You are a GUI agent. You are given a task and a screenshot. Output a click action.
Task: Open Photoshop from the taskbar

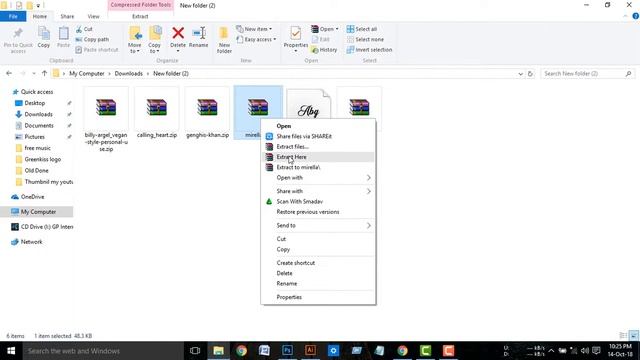287,351
